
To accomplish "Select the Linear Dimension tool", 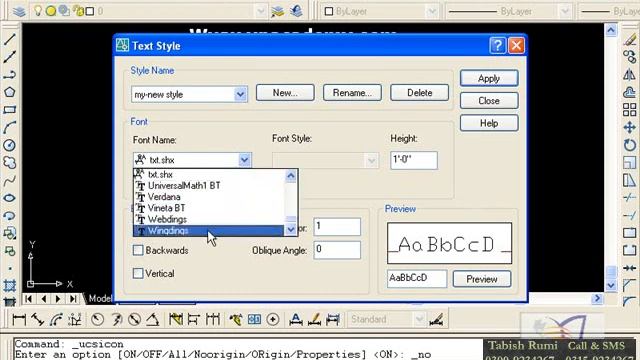I will (19, 319).
